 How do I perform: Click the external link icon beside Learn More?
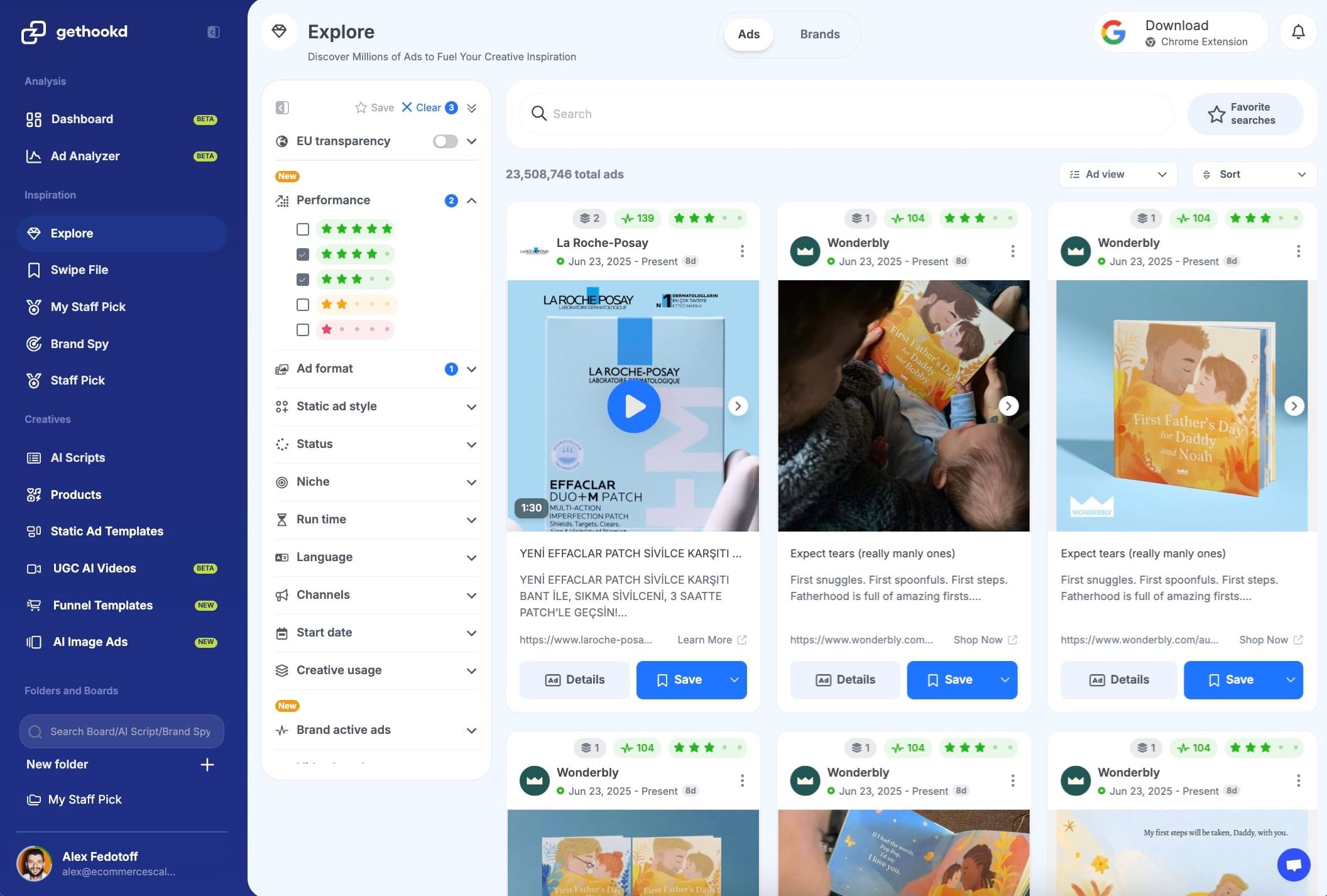741,640
